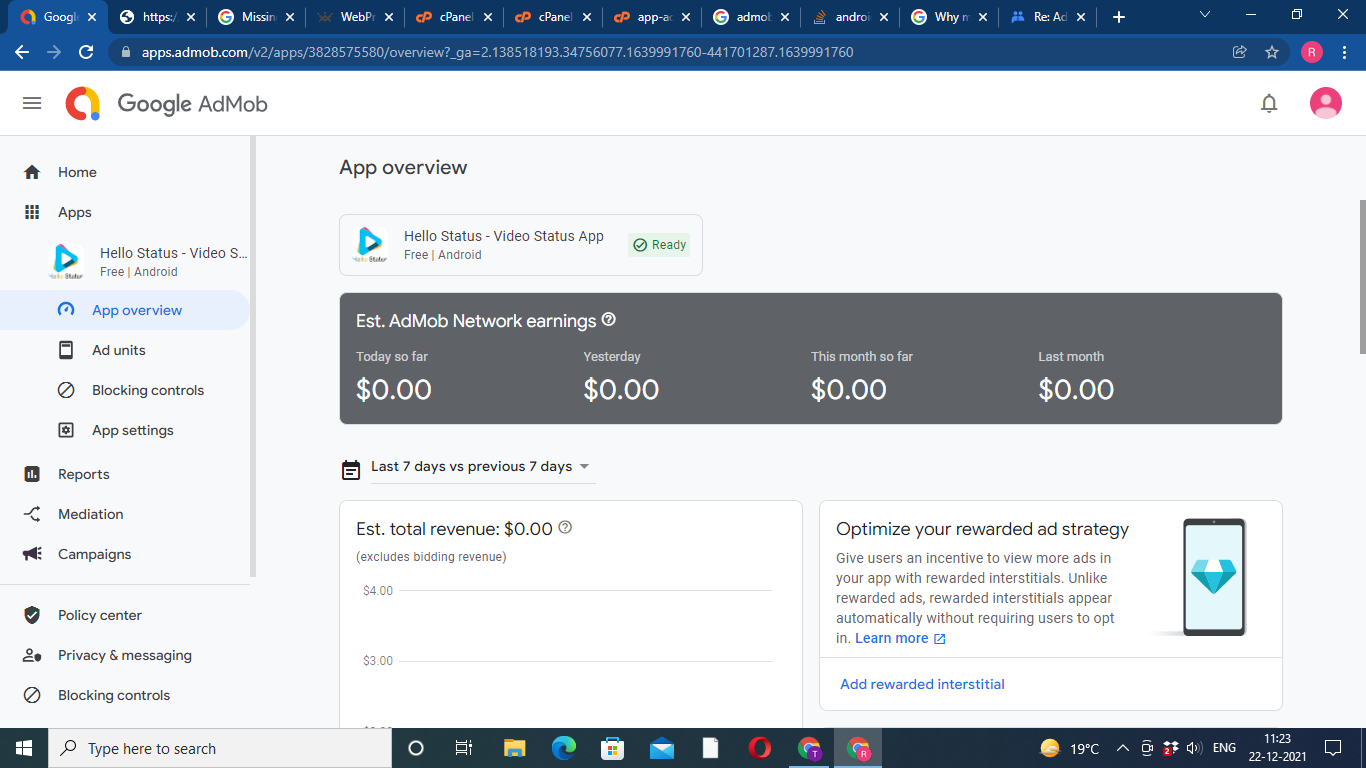The width and height of the screenshot is (1366, 768).
Task: Reload the page in Chrome
Action: click(86, 52)
